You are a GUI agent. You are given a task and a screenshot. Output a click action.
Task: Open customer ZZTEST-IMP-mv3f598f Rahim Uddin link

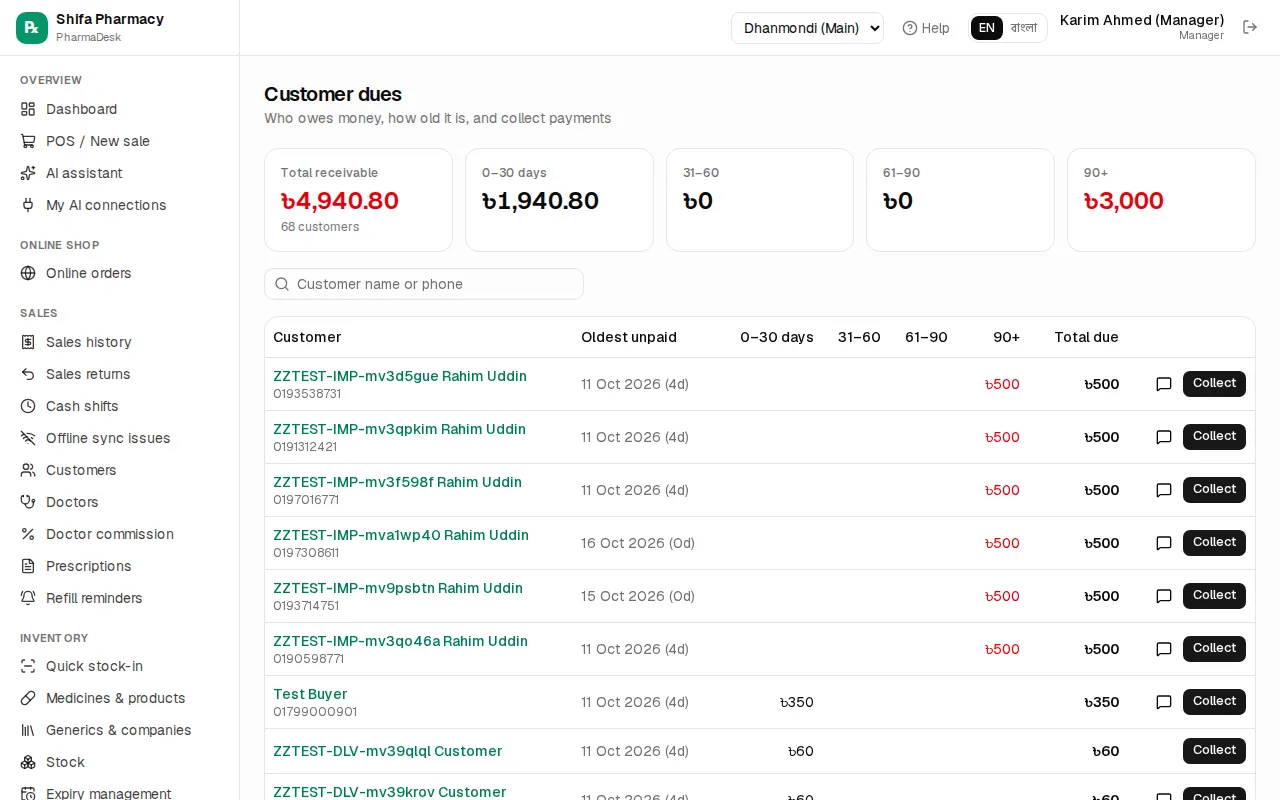(x=397, y=482)
